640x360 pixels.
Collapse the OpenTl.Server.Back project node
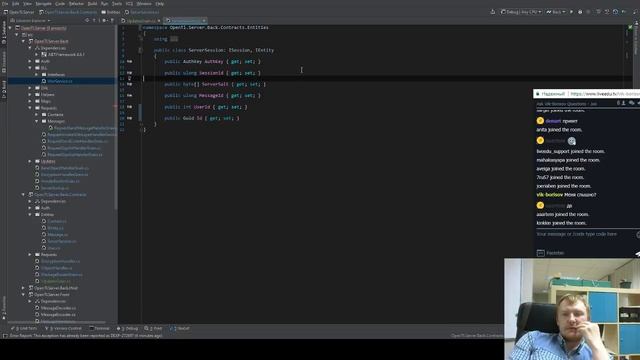[x=23, y=41]
